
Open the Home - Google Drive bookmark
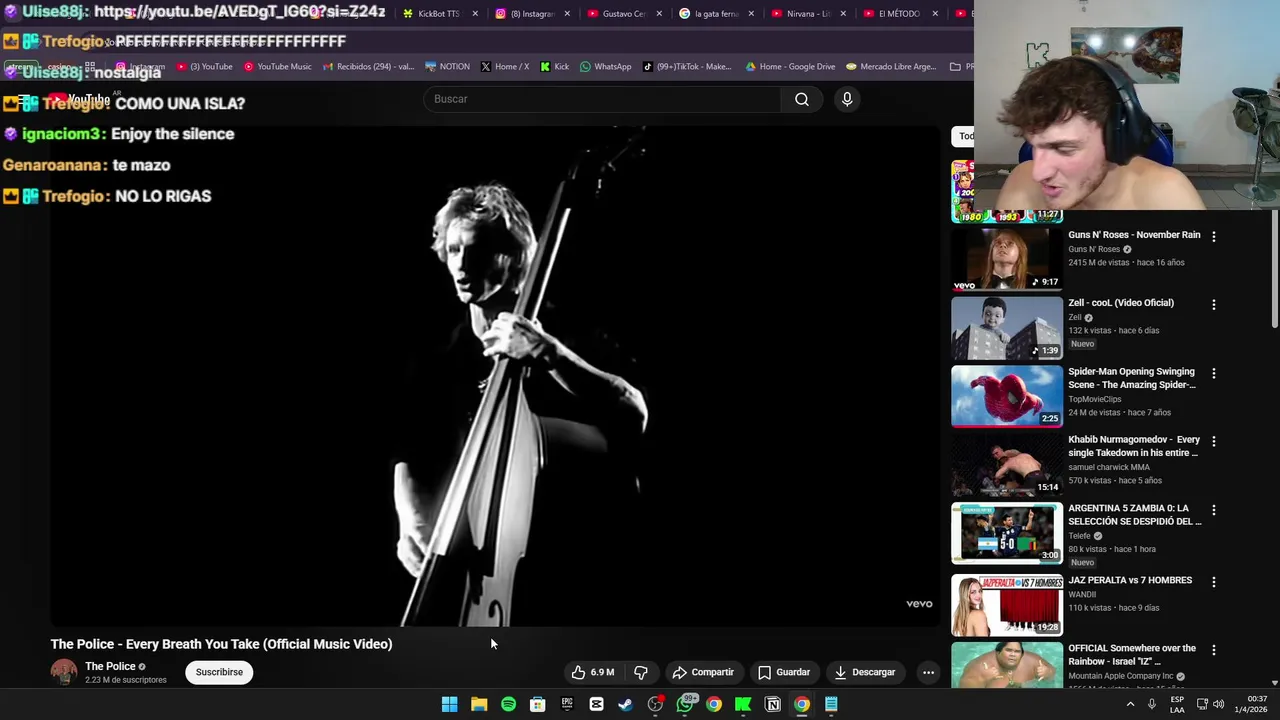tap(790, 67)
